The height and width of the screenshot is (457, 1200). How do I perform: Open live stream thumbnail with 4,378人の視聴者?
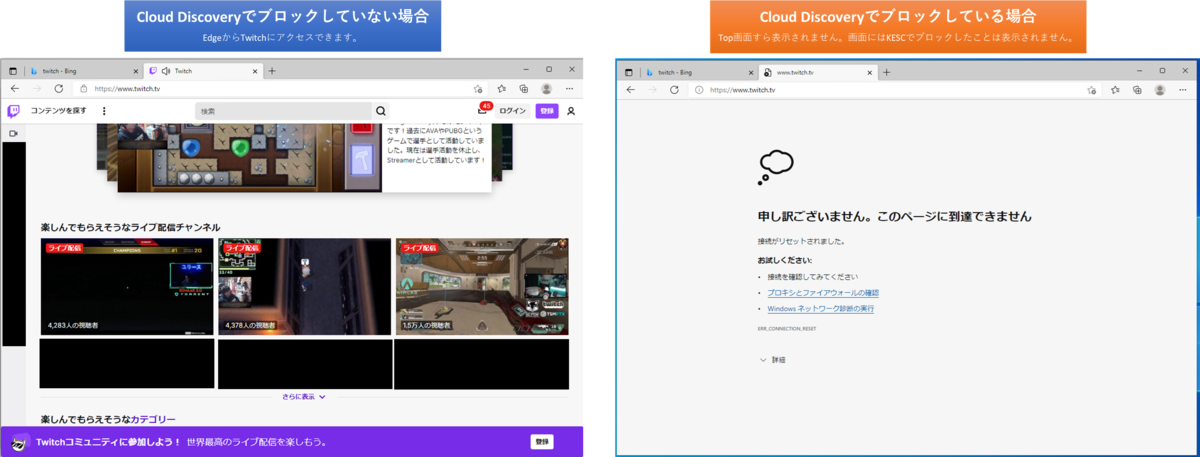coord(304,287)
